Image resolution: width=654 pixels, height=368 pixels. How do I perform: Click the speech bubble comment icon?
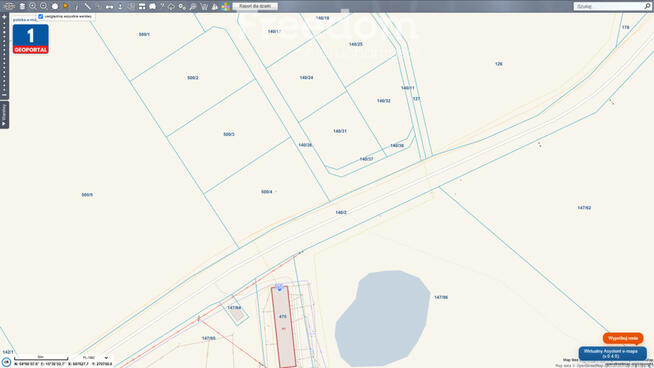[152, 6]
